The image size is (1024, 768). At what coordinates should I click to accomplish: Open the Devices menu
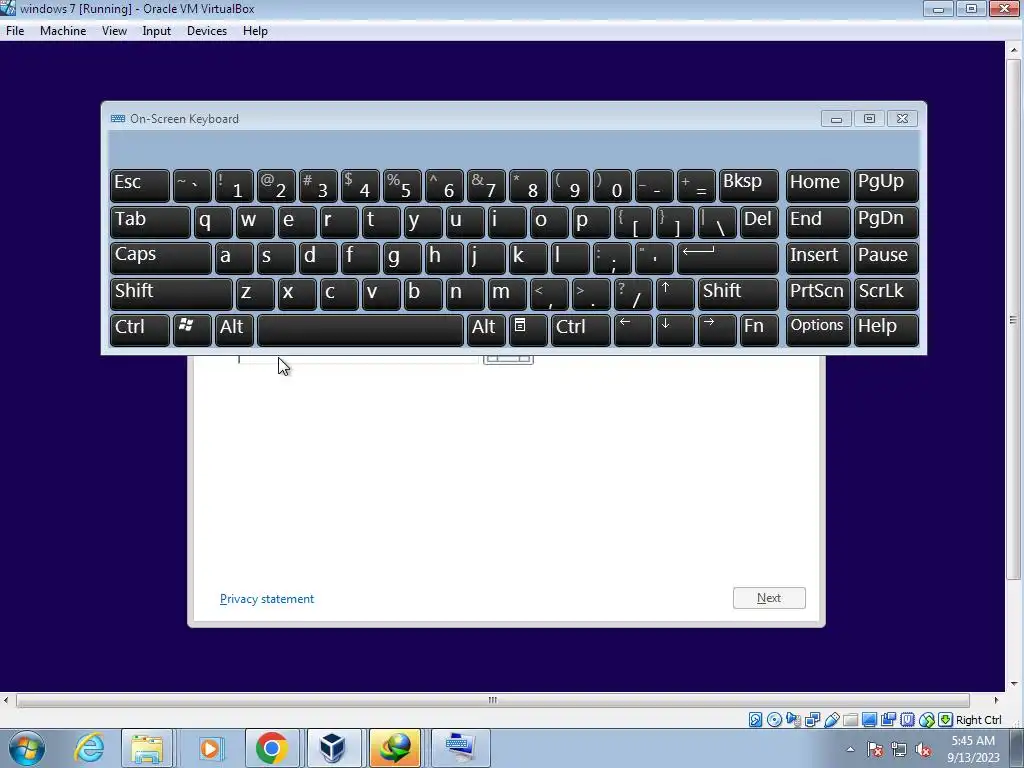point(207,31)
